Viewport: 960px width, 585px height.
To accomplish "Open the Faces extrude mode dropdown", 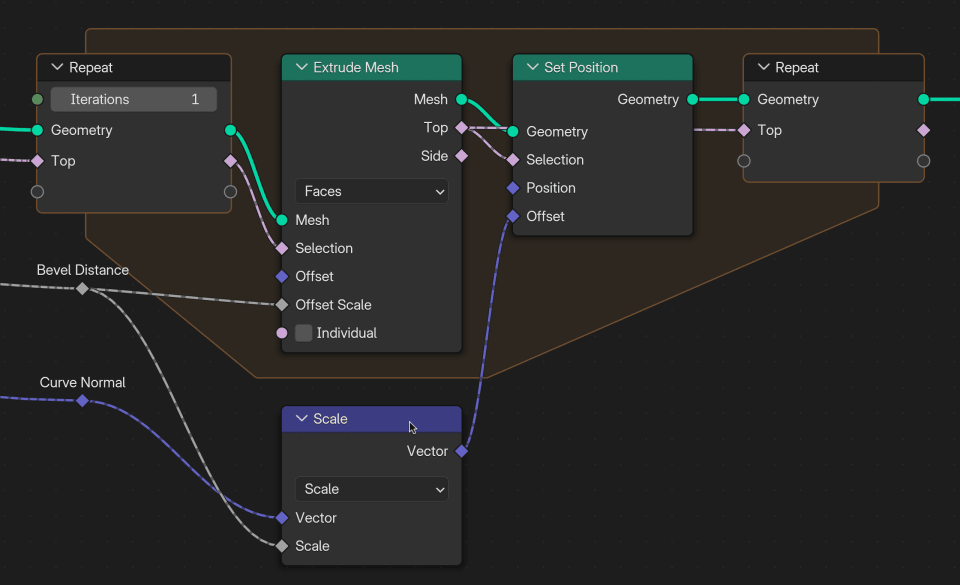I will (371, 190).
